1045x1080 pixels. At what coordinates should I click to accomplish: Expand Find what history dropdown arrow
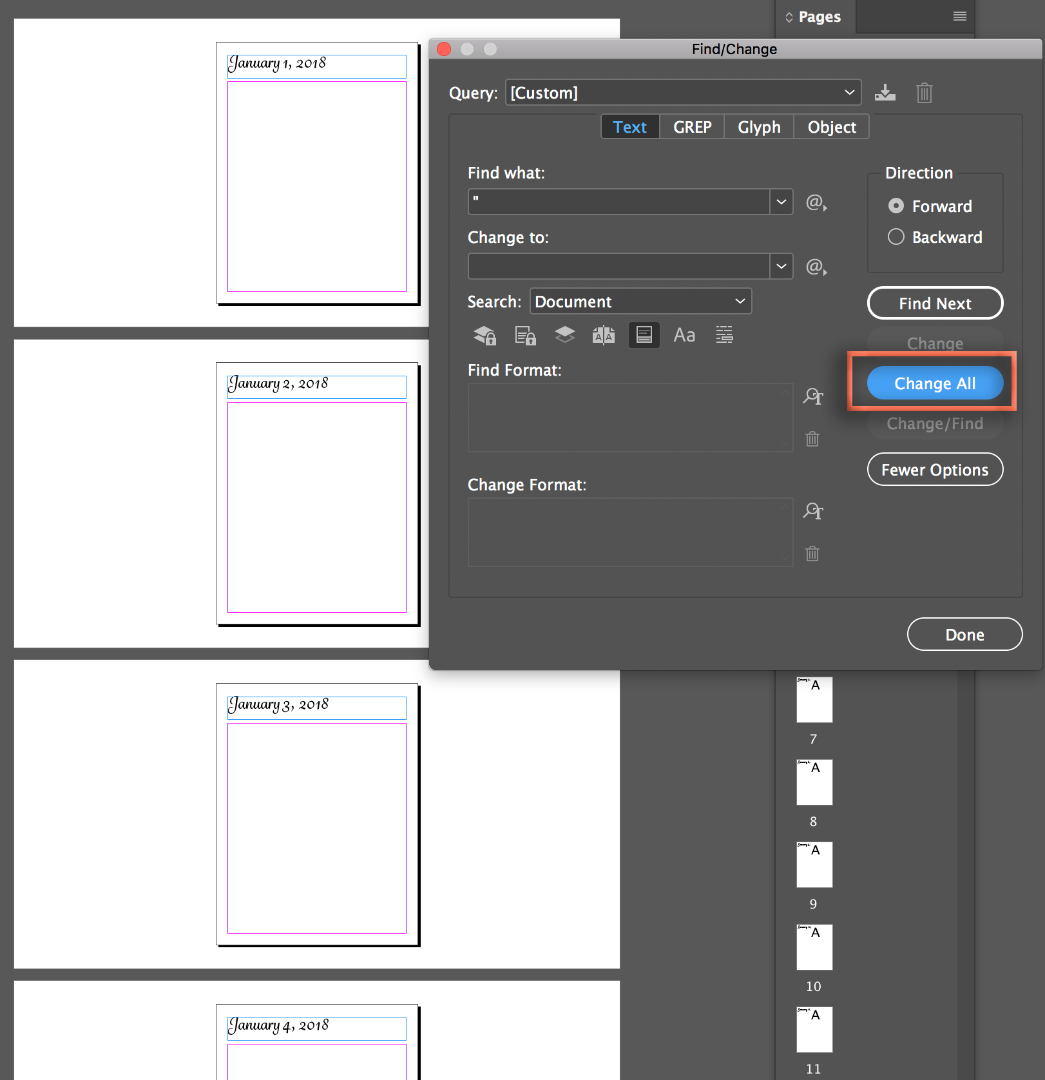tap(781, 202)
